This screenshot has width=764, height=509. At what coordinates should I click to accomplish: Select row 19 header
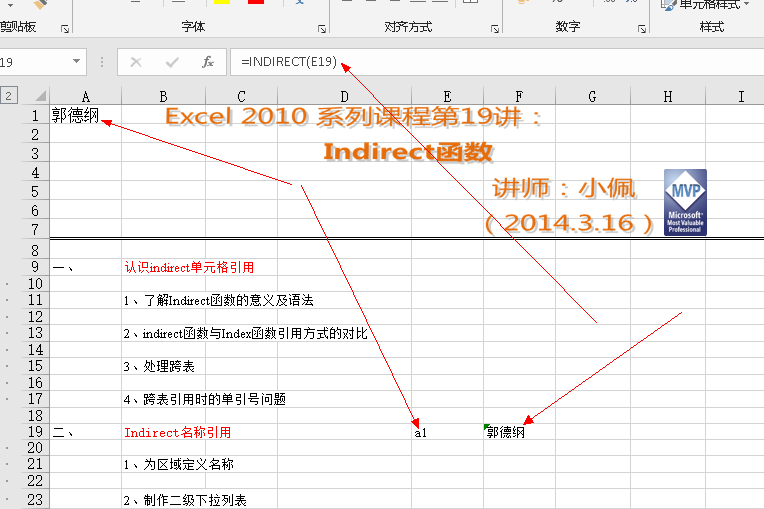35,432
